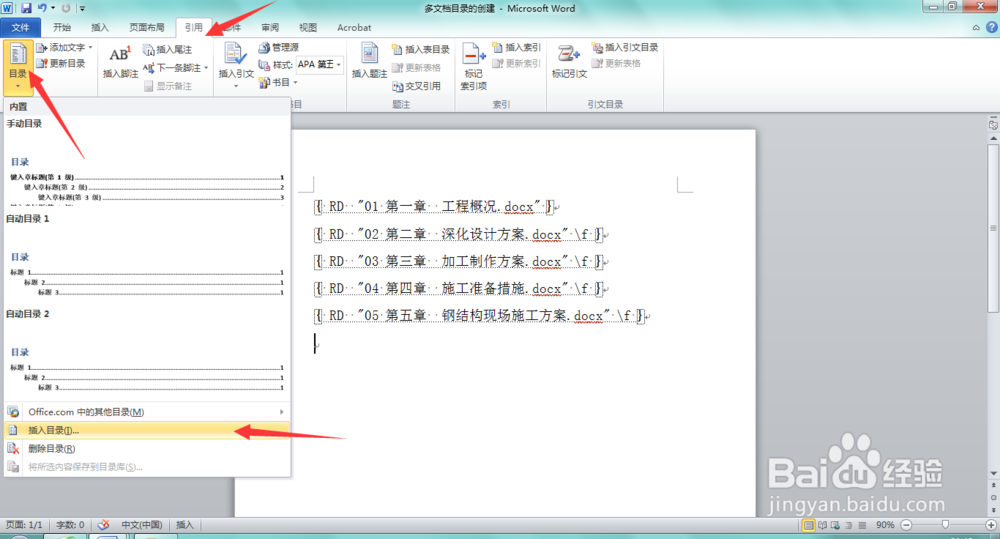Expand the Add Text (添加文字) dropdown
The height and width of the screenshot is (539, 1000).
click(91, 47)
